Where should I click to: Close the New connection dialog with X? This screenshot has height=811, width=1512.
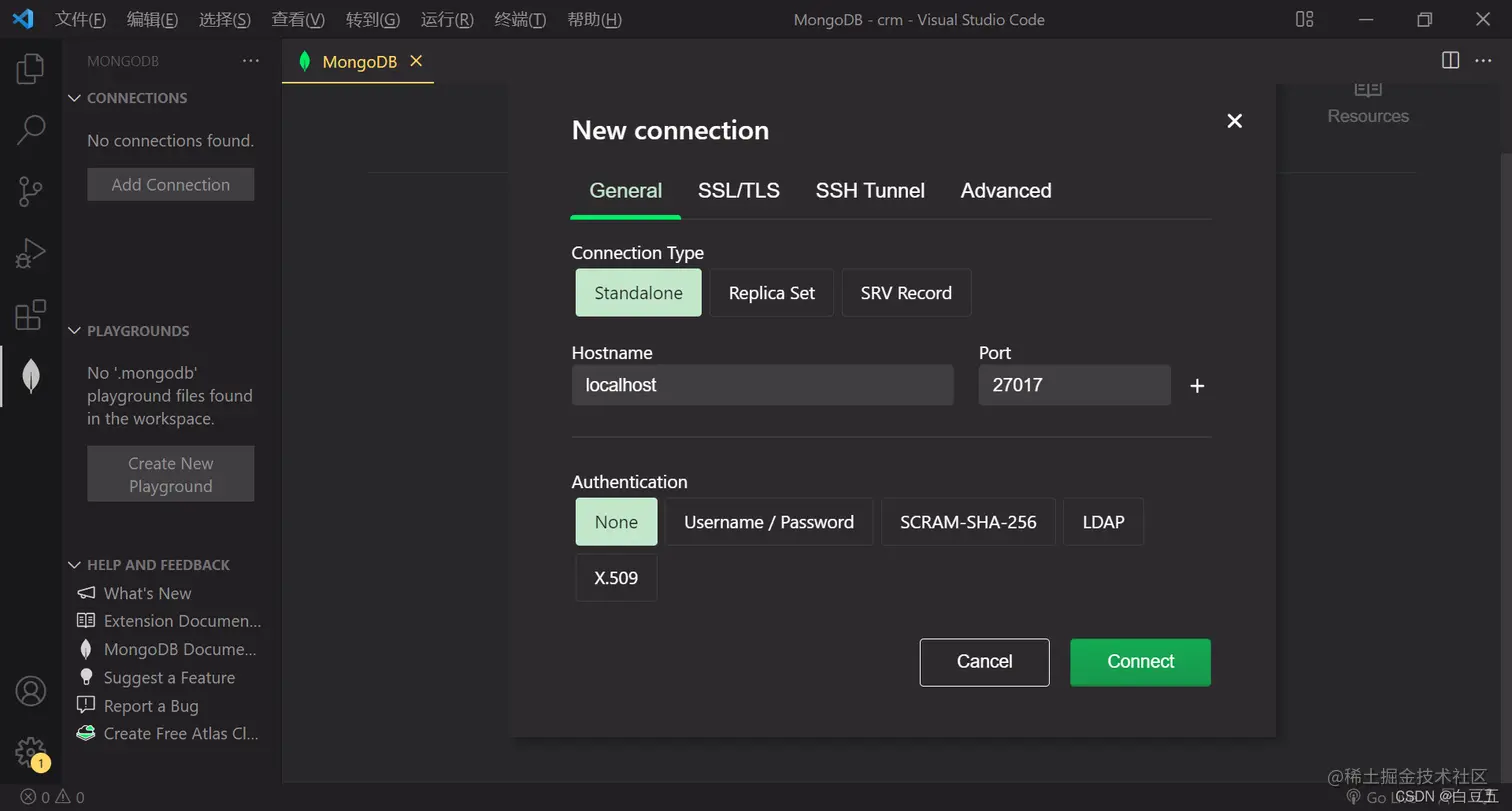click(1234, 121)
